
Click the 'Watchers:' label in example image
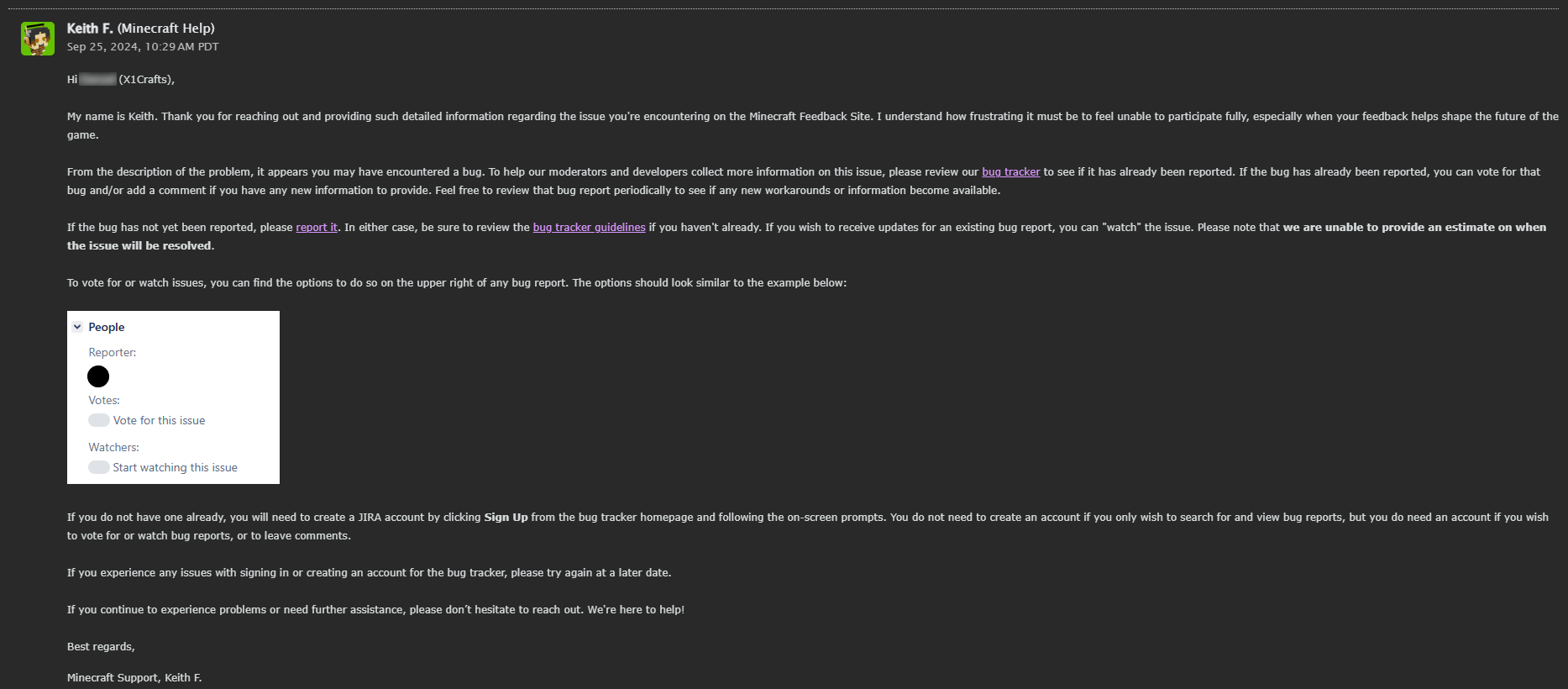113,448
